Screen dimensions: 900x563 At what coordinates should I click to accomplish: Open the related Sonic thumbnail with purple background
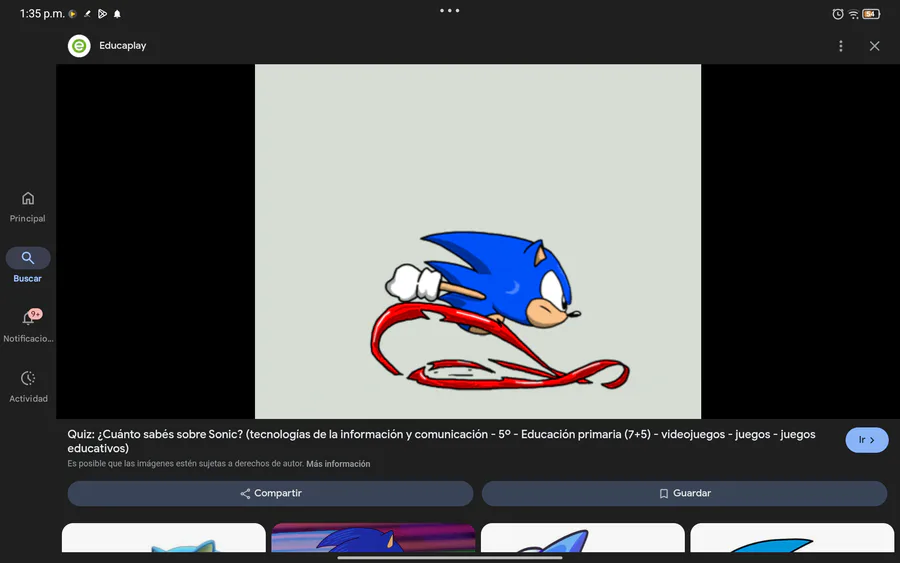(x=373, y=538)
